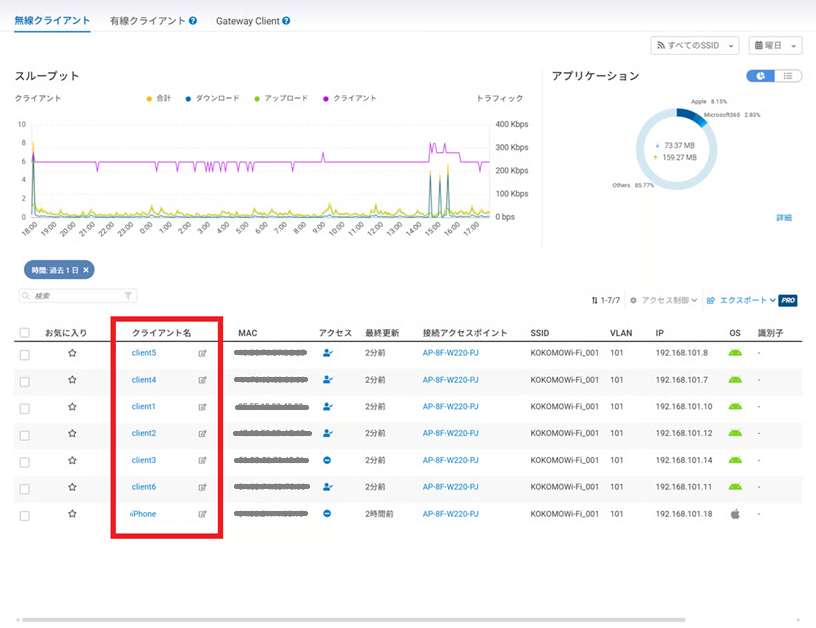The image size is (816, 628).
Task: Star client4 as a favorite
Action: pos(72,380)
